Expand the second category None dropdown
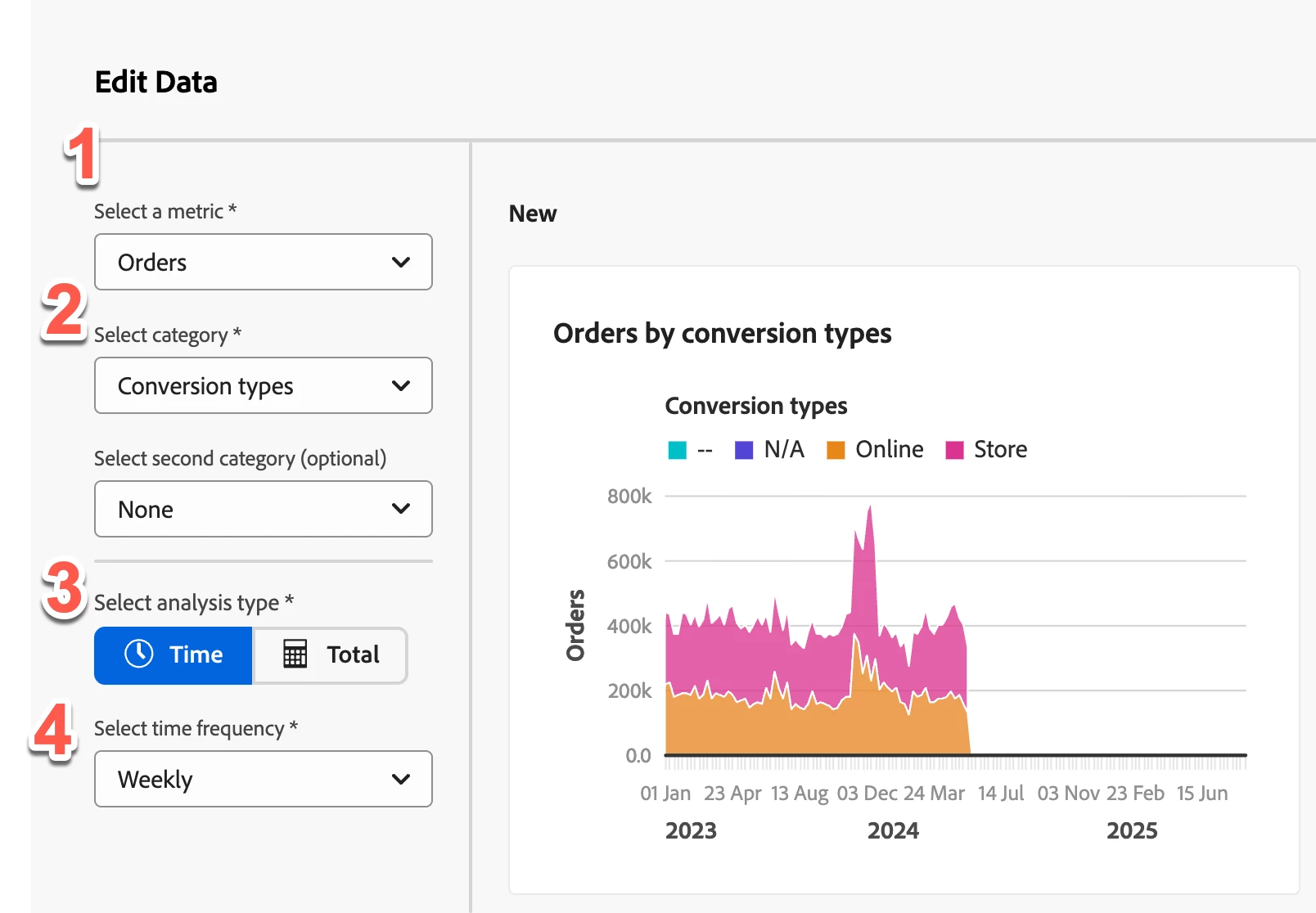1316x913 pixels. [x=263, y=509]
